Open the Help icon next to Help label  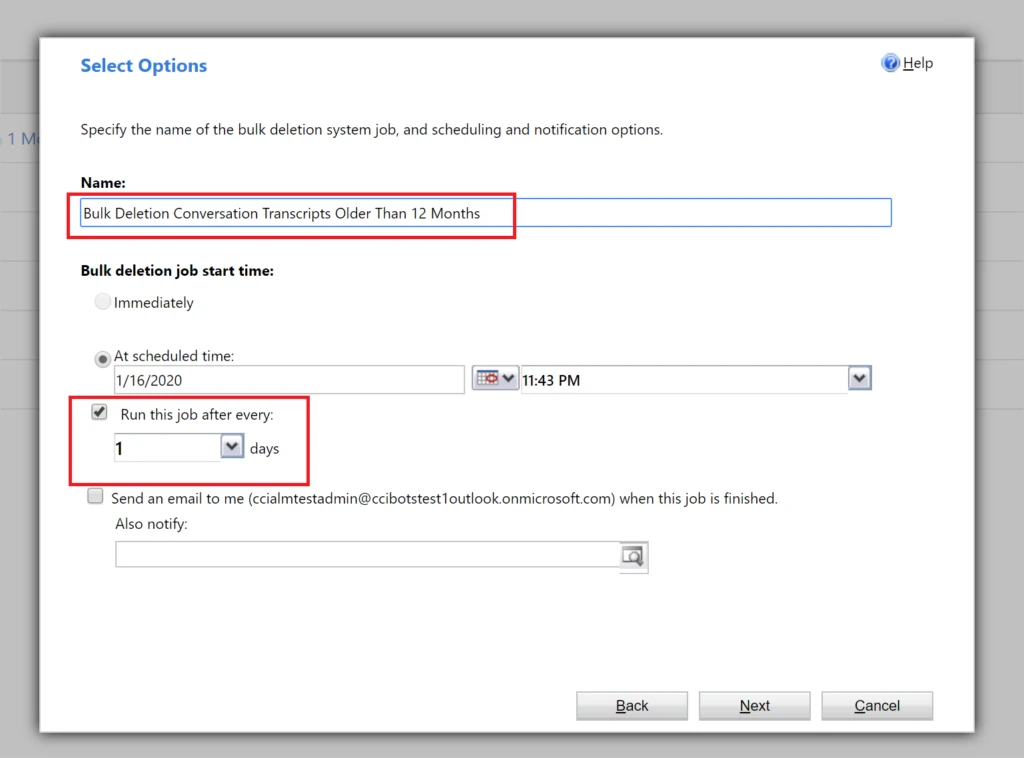pos(890,62)
